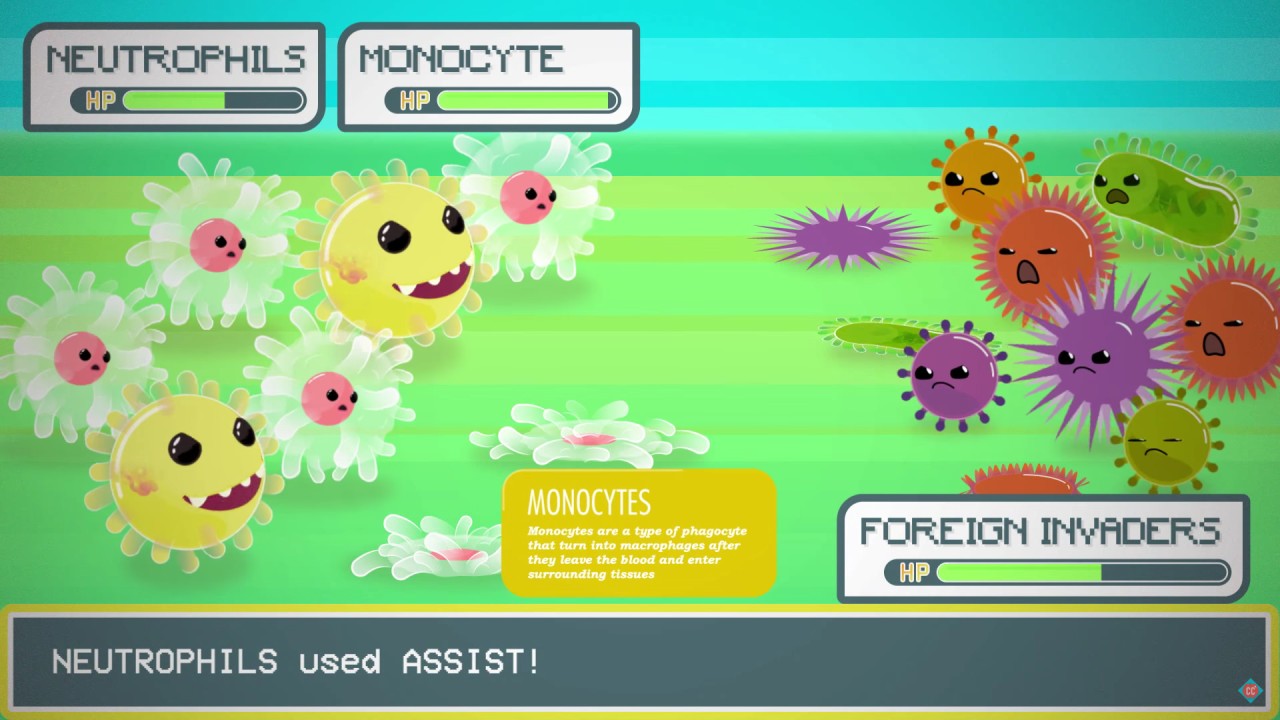This screenshot has width=1280, height=720.
Task: Select the pink neutrophil right of upper monocyte
Action: click(527, 197)
